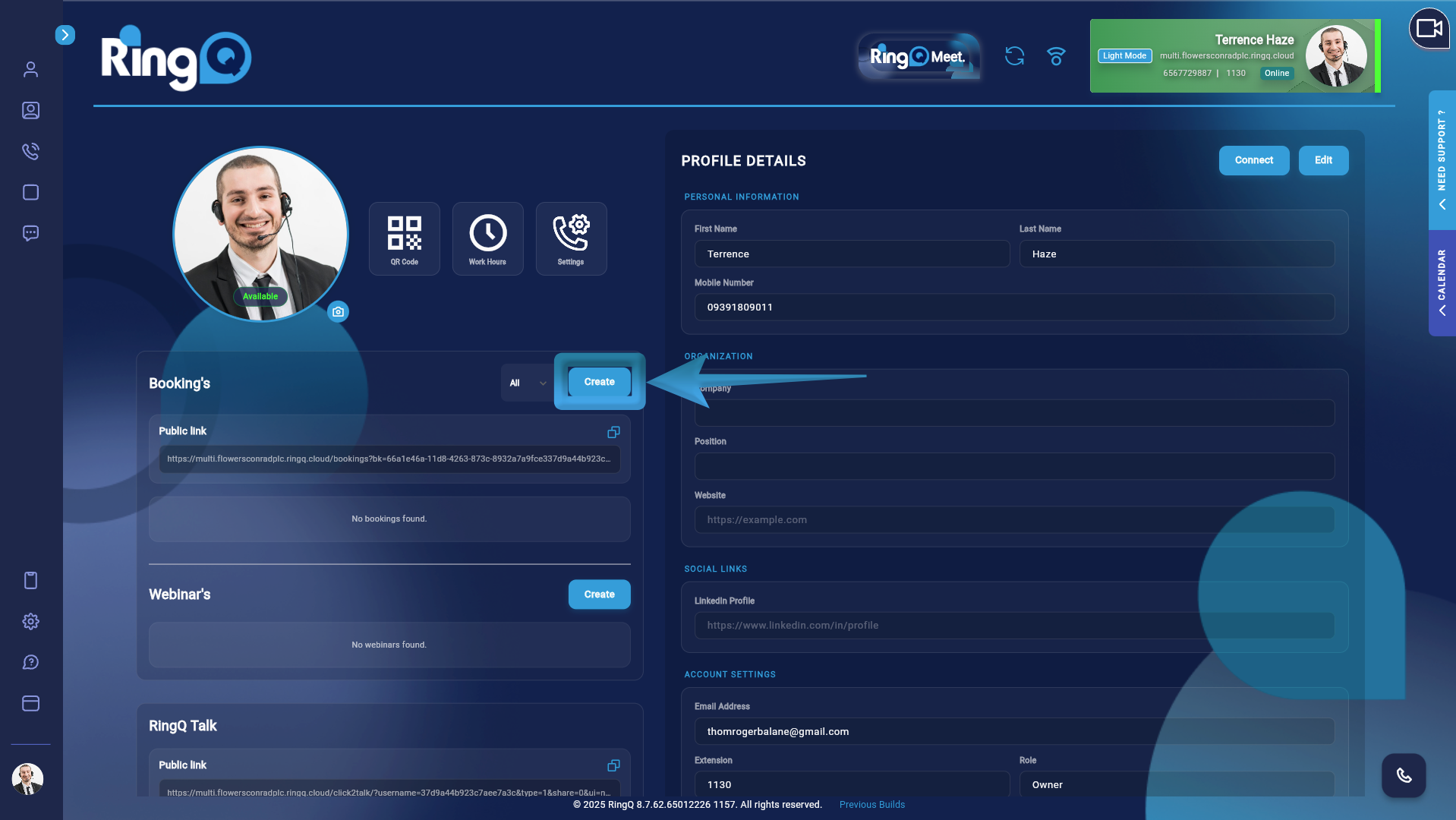Click the video camera icon top right
1456x820 pixels.
(1429, 29)
